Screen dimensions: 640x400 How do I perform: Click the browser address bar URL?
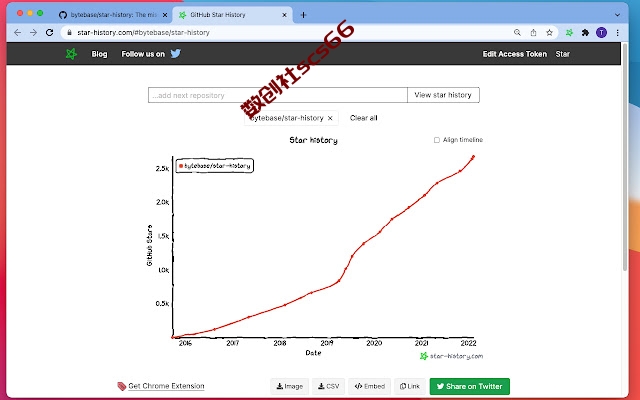pos(143,33)
